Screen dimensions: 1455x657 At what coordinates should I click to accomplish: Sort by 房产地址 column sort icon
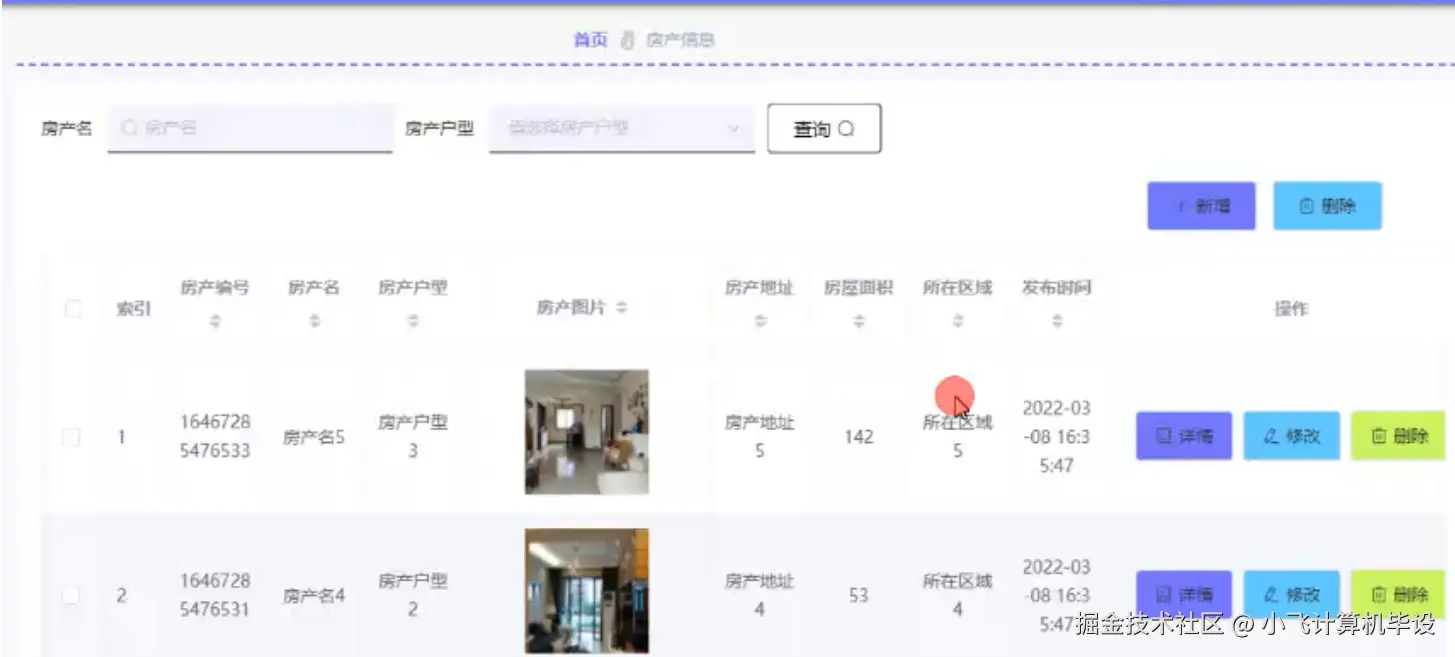[759, 321]
